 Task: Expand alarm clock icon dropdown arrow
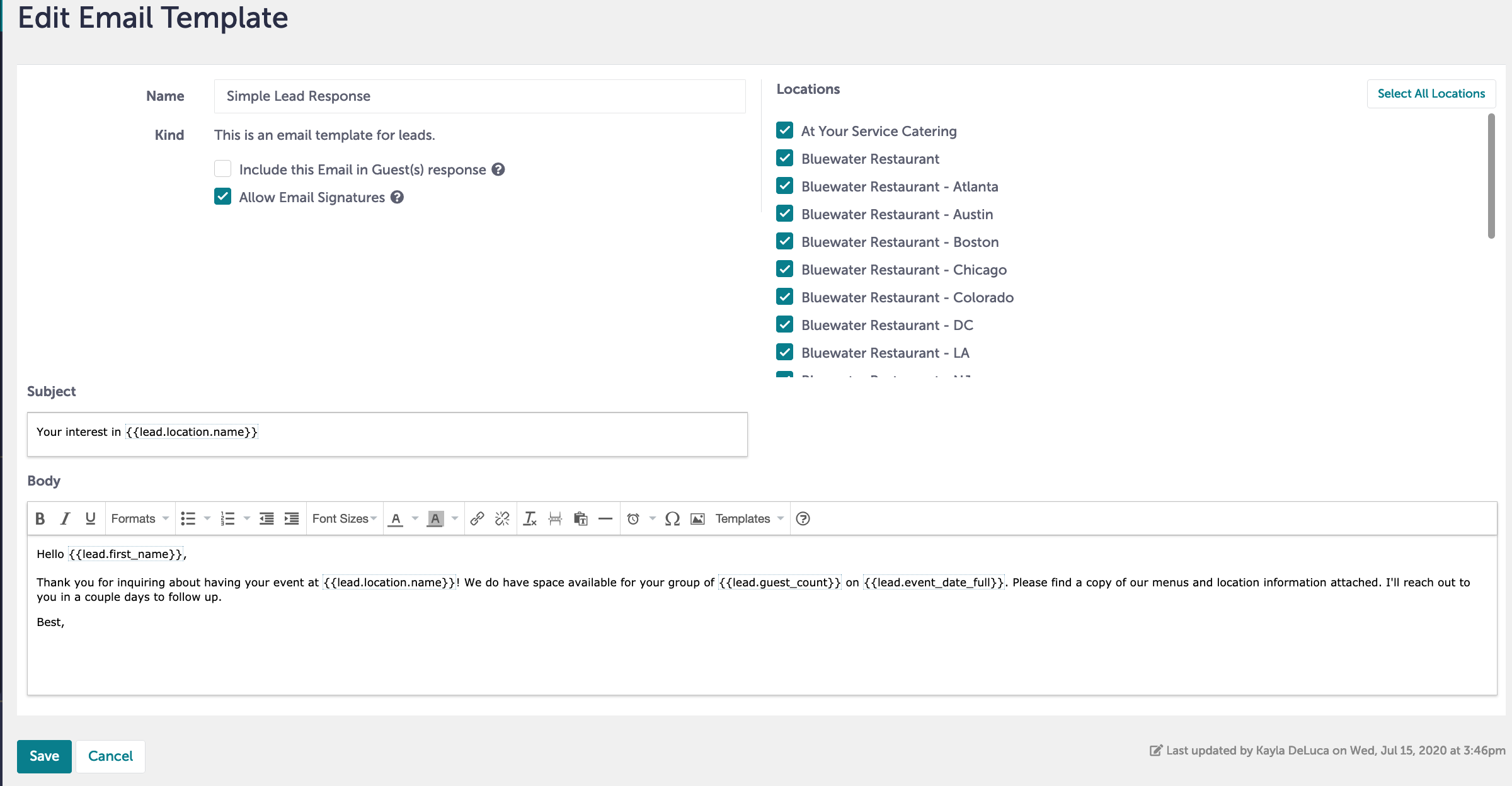click(x=653, y=518)
